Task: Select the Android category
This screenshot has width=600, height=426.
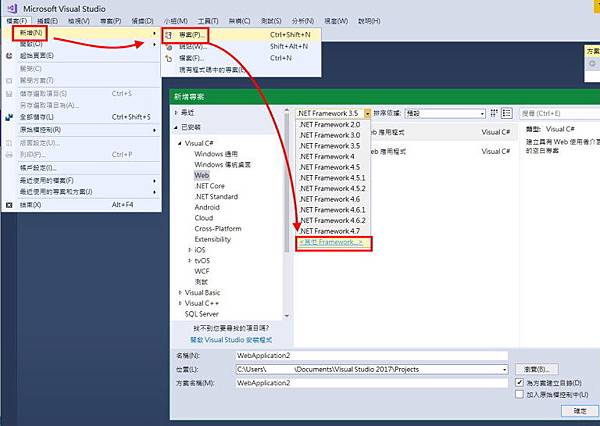Action: coord(207,207)
